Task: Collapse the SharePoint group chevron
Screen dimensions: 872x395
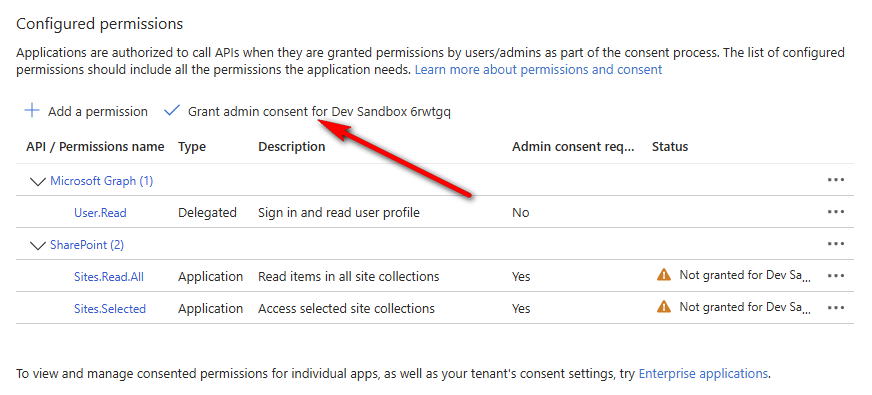Action: click(37, 245)
